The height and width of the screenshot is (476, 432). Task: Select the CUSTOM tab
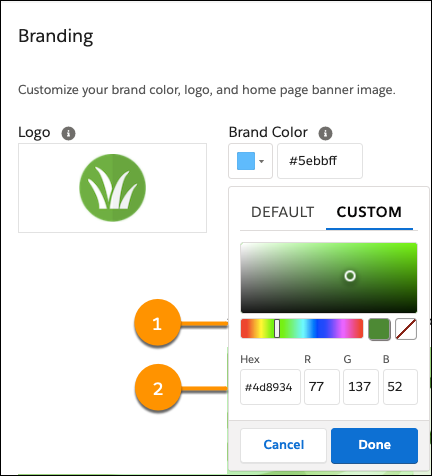(x=369, y=212)
